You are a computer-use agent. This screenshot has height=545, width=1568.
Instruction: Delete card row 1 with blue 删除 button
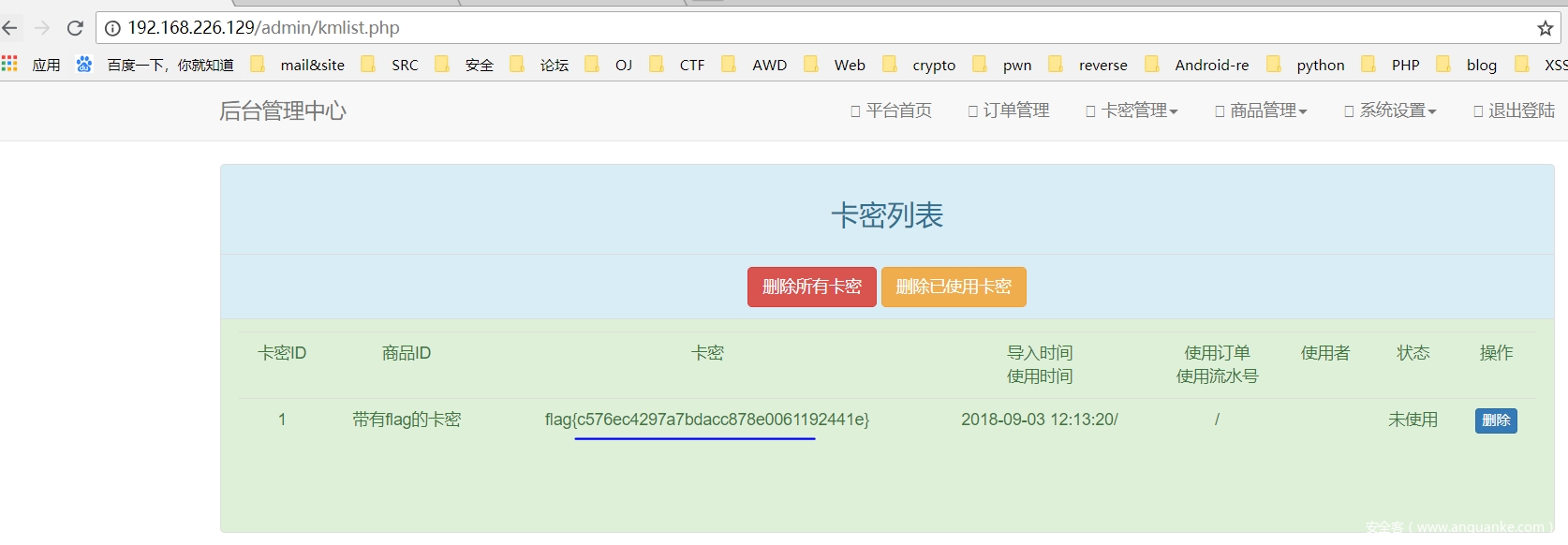click(x=1496, y=420)
